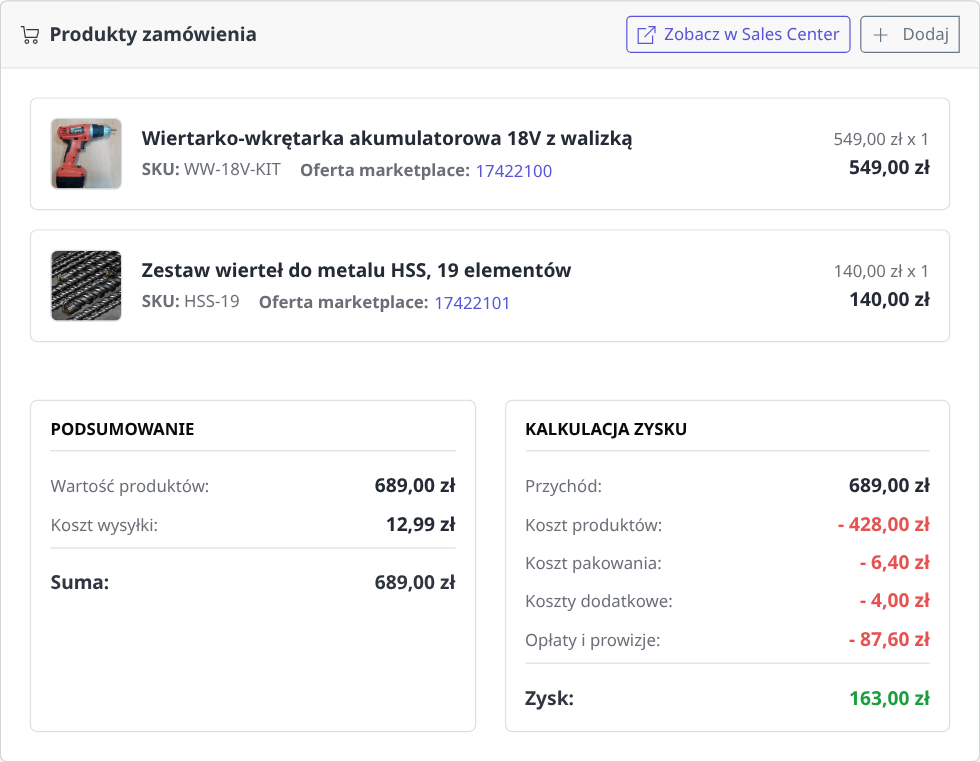Click the Opłaty i prowizje value - 87,60 zł
This screenshot has width=980, height=762.
coord(889,639)
